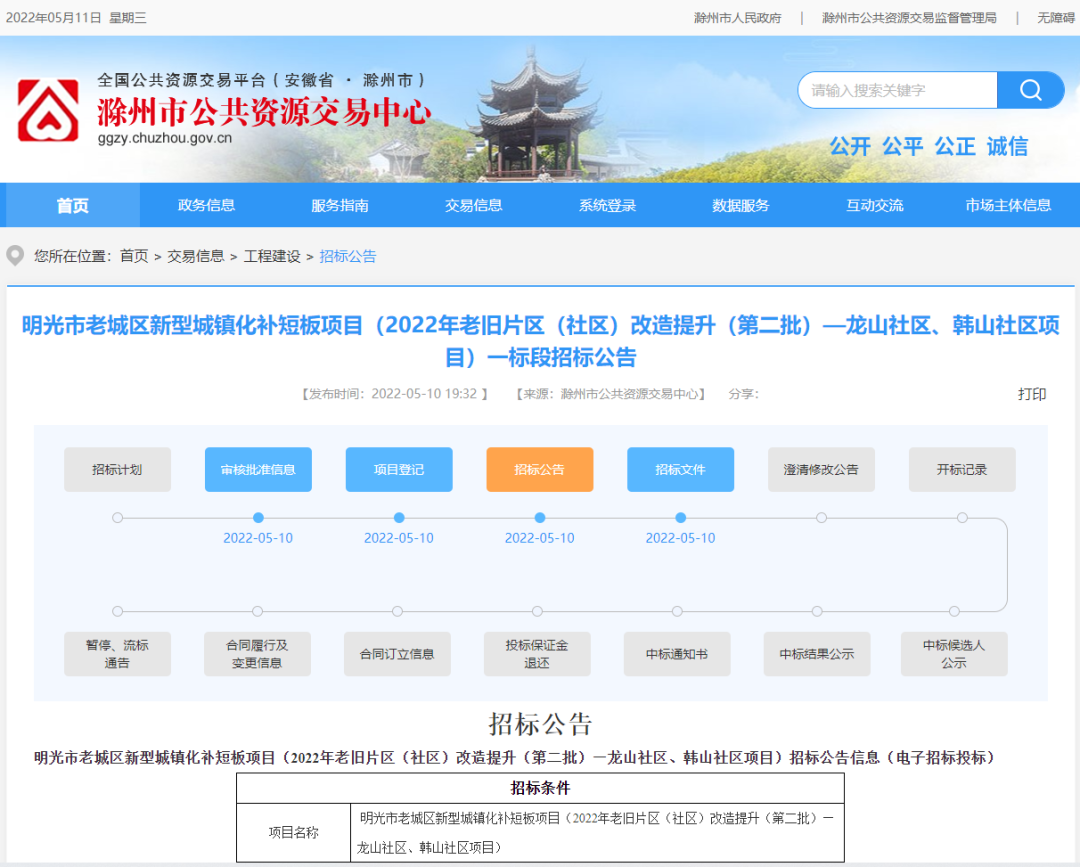The image size is (1080, 867).
Task: Open the 中标通知书 stage button
Action: pos(676,653)
